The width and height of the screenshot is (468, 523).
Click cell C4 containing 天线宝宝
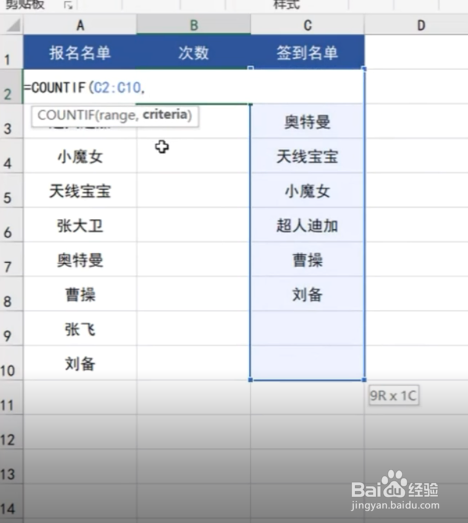coord(307,155)
